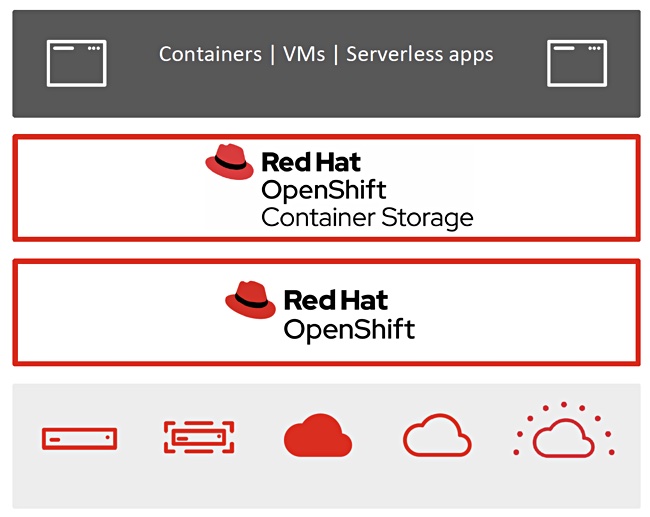The height and width of the screenshot is (517, 650).
Task: Click the Red Hat wordmark above Container Storage
Action: (x=311, y=162)
